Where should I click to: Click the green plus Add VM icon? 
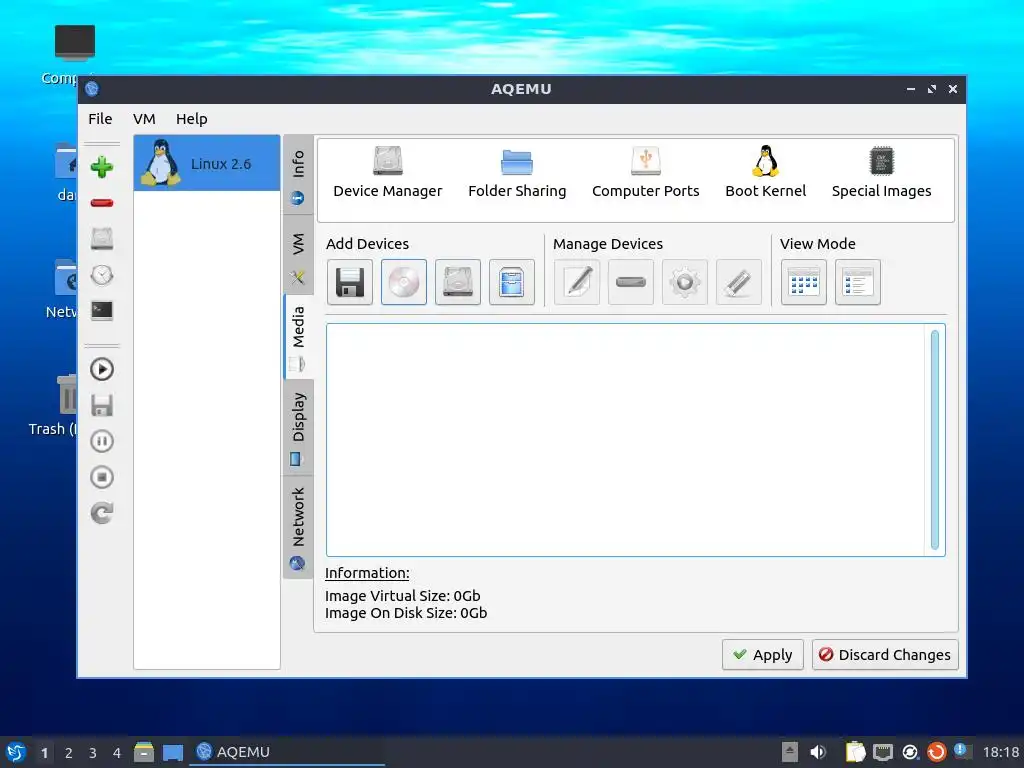tap(102, 167)
